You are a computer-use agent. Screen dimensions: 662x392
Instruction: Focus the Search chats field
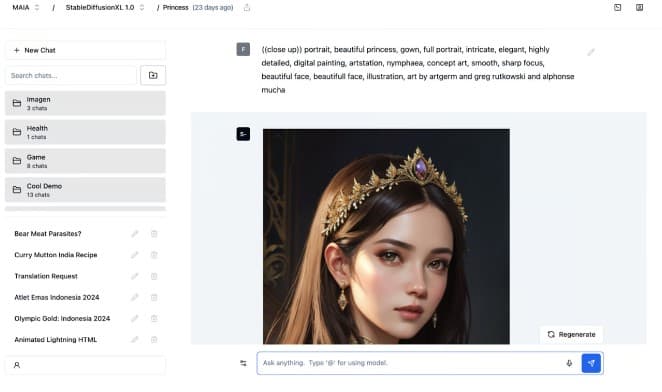[71, 76]
